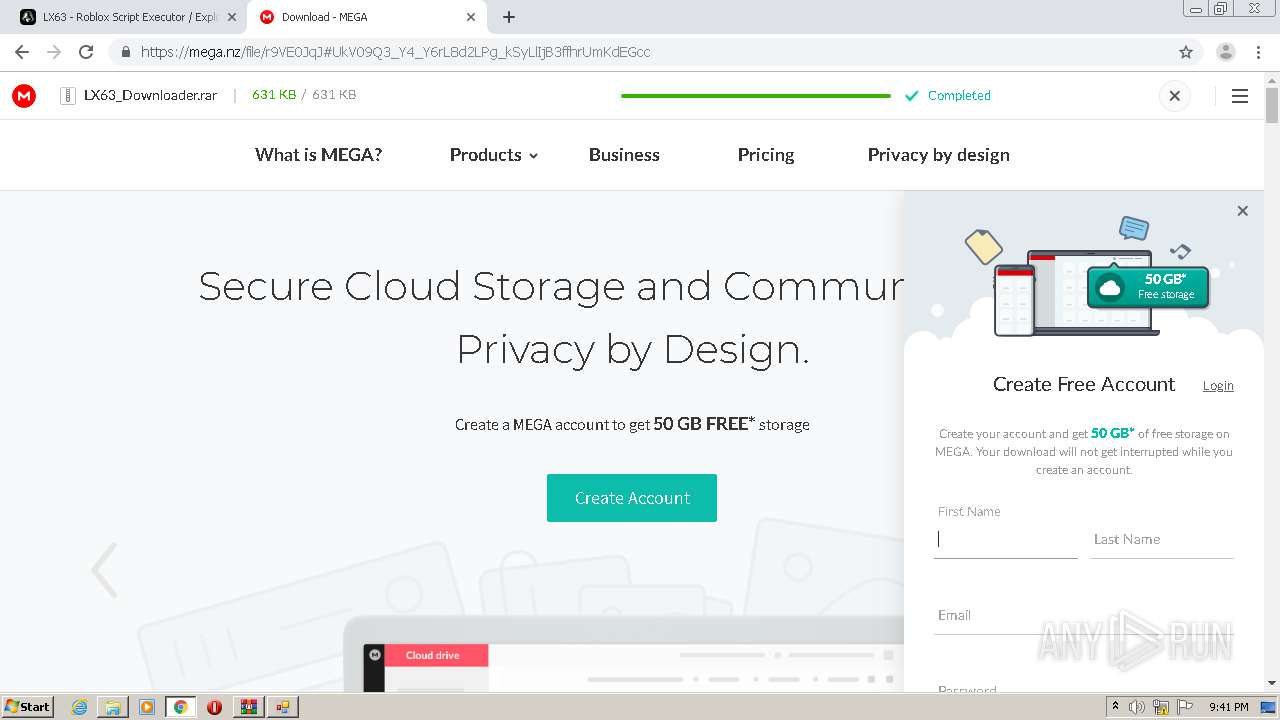Dismiss the download bar with X button
Screen dimensions: 1280x720
pyautogui.click(x=1175, y=96)
